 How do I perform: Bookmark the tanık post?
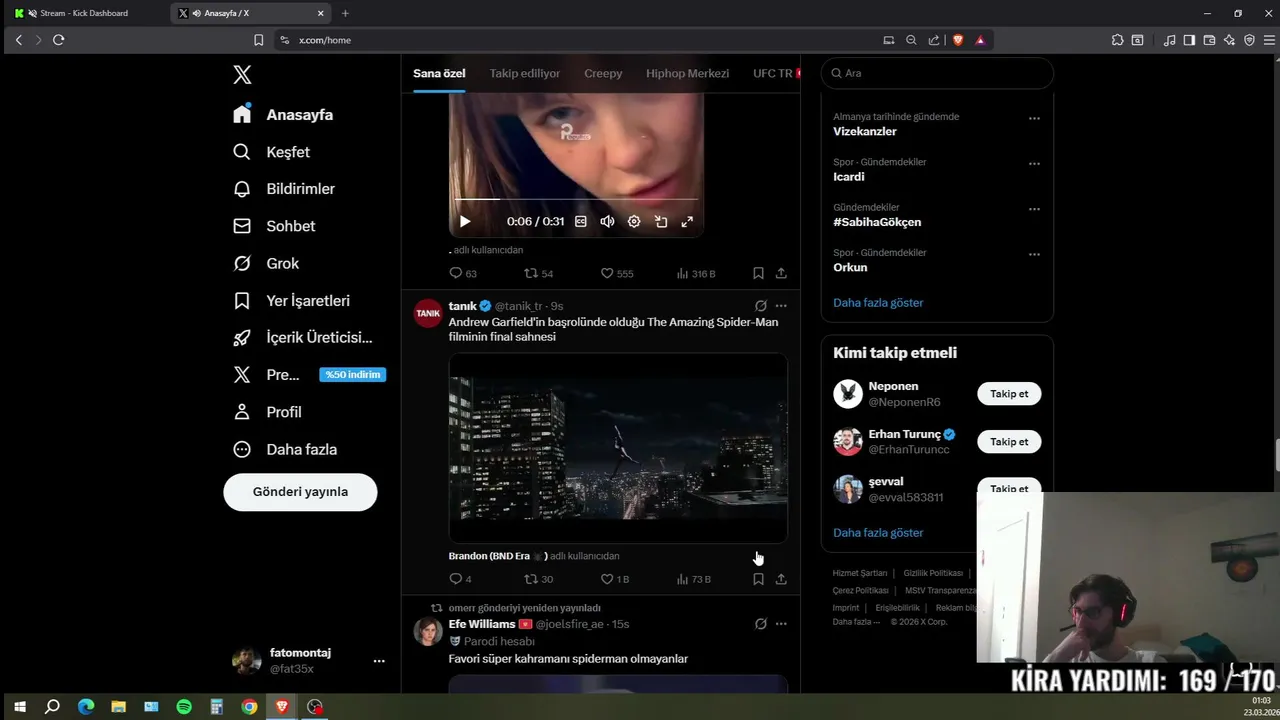coord(758,579)
